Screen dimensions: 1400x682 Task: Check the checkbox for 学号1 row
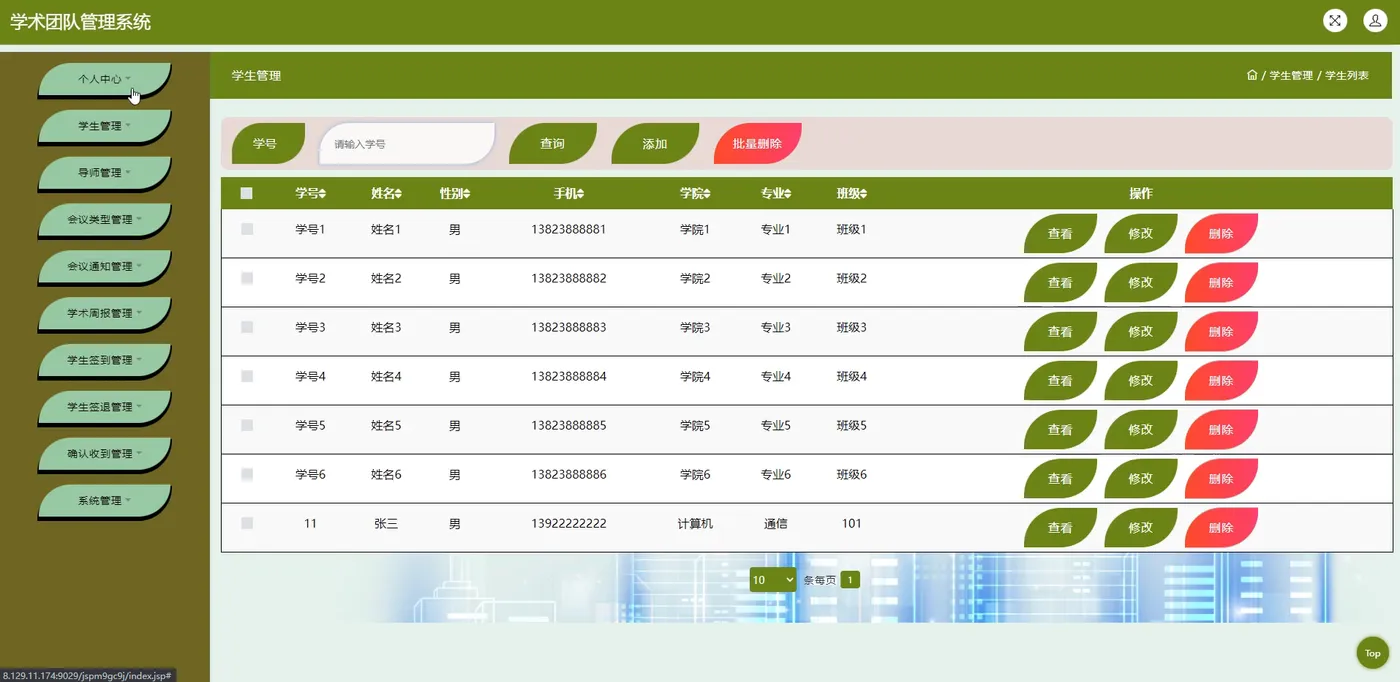tap(247, 229)
